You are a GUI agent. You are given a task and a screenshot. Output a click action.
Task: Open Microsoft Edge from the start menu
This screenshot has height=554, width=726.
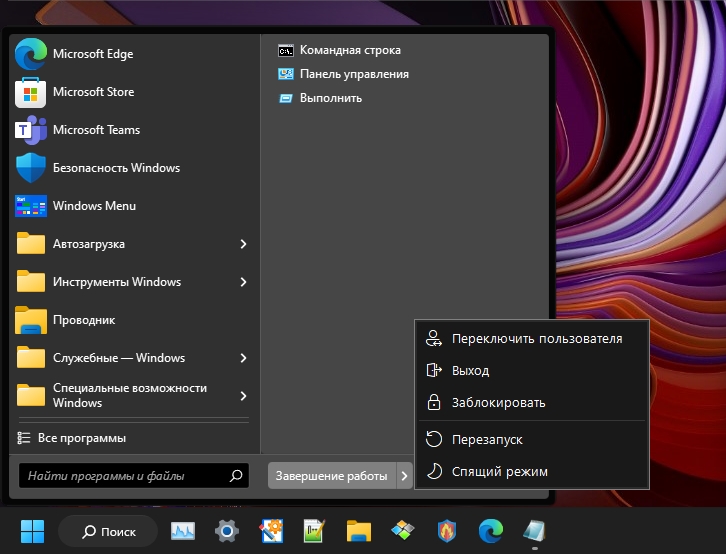pos(92,54)
